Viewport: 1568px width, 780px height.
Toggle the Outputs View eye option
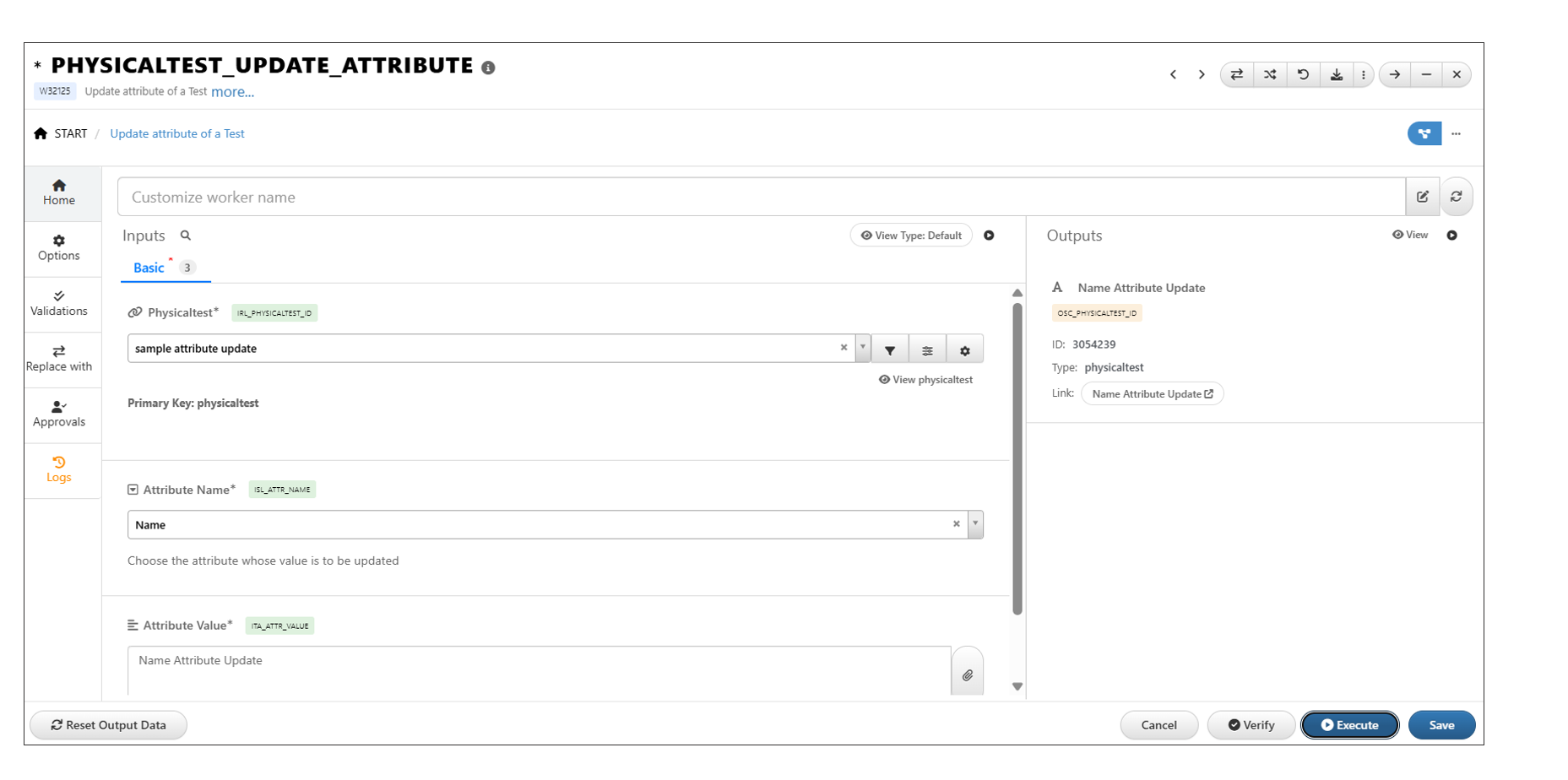1410,236
